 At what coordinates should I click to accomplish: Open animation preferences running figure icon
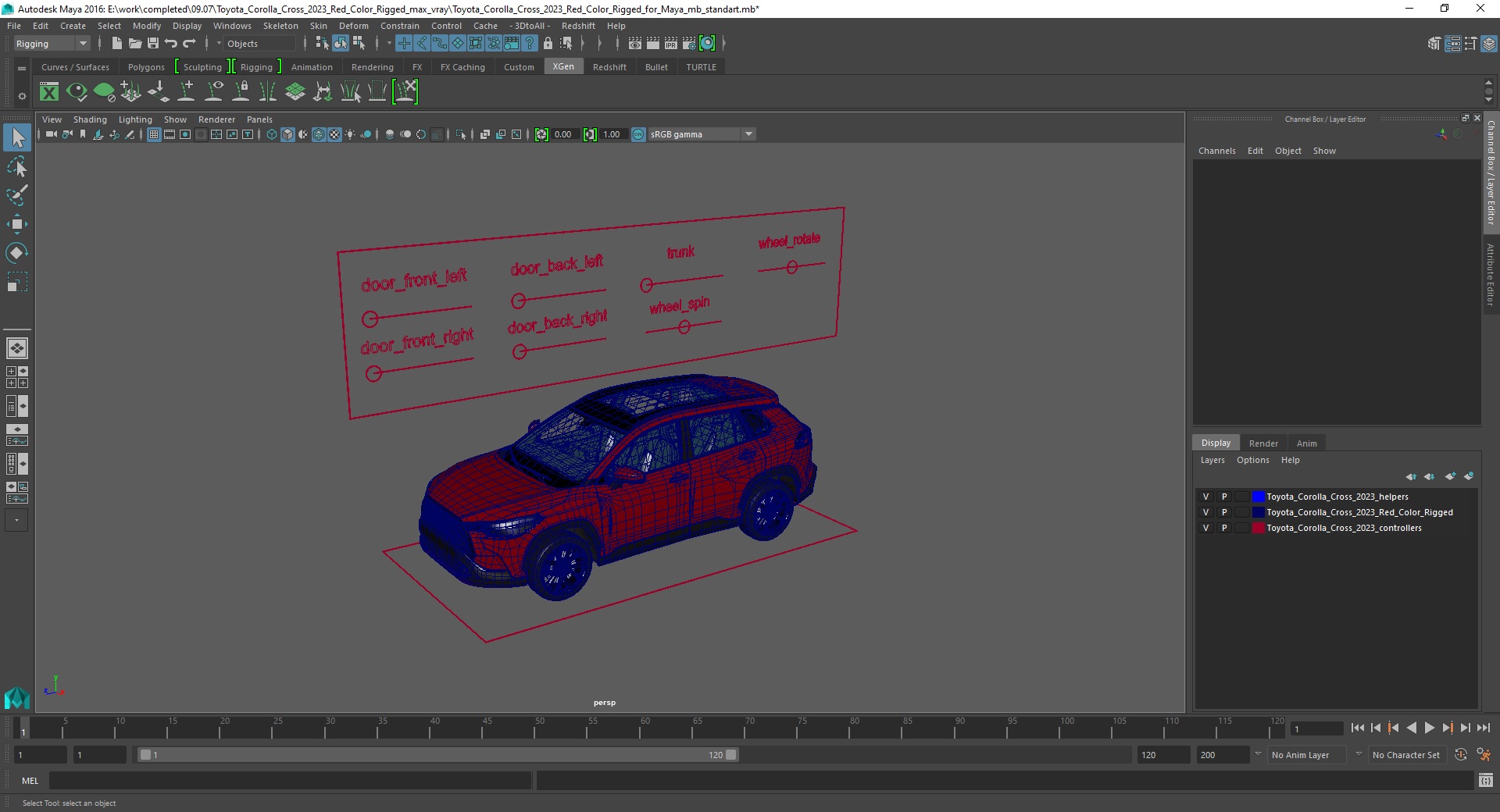1484,755
